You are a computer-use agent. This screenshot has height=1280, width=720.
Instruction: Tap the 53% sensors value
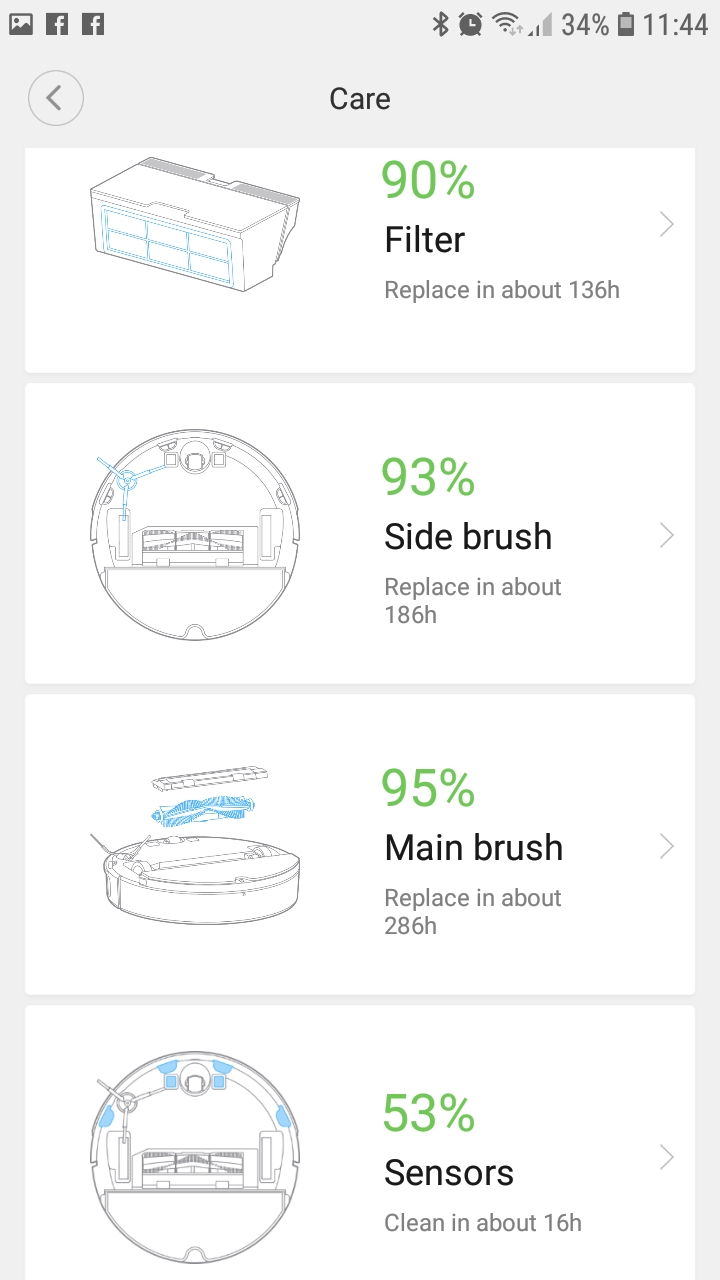click(x=428, y=1114)
